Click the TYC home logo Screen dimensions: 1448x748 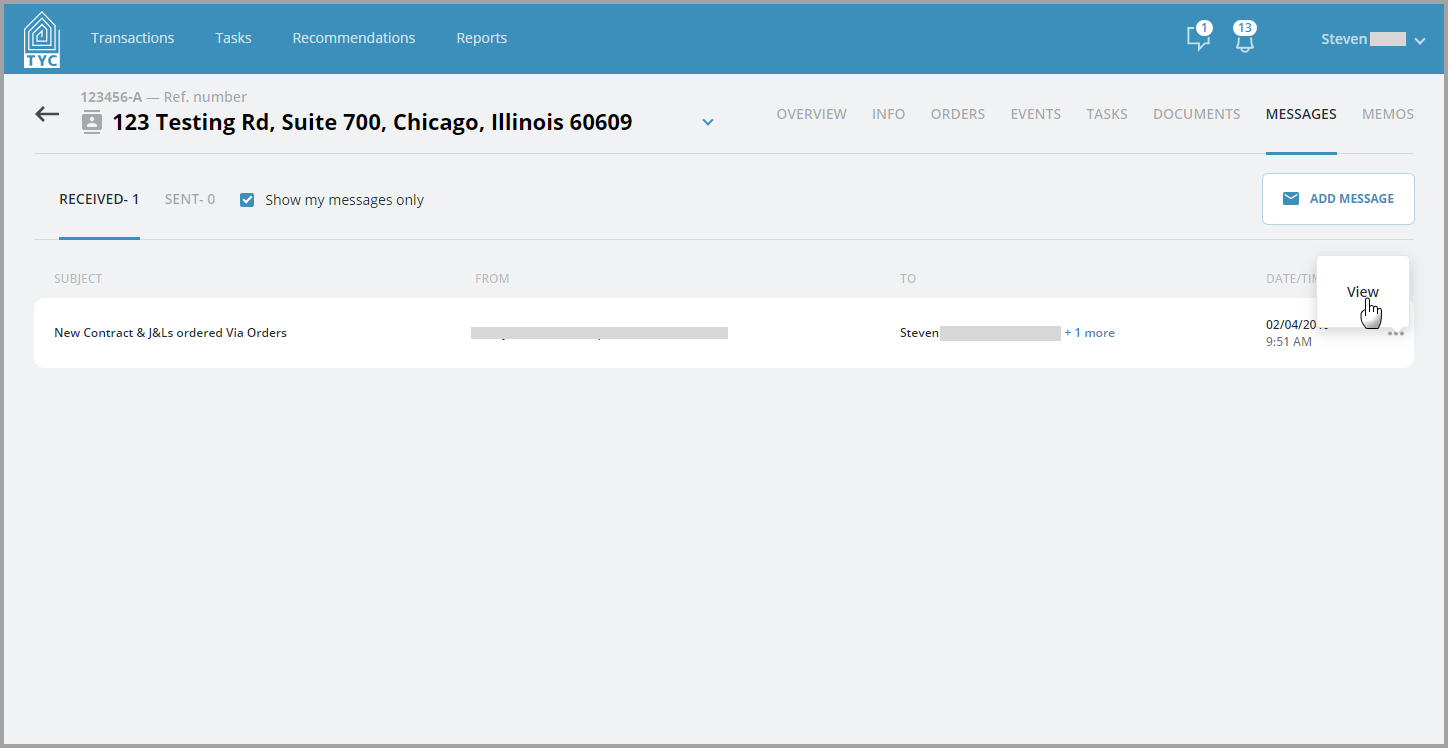(42, 39)
